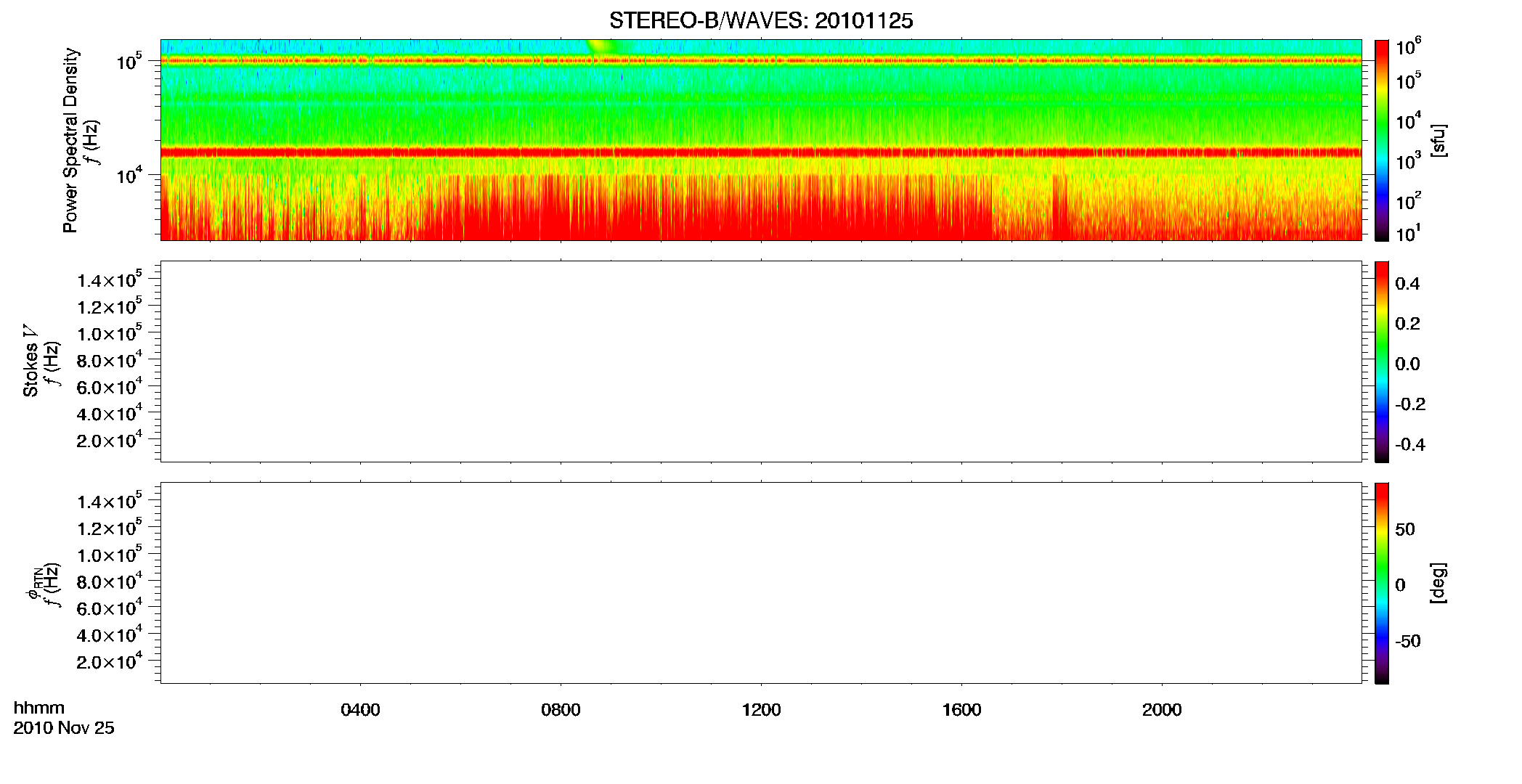The height and width of the screenshot is (784, 1522).
Task: Click the 2000 time tick label
Action: [1162, 710]
